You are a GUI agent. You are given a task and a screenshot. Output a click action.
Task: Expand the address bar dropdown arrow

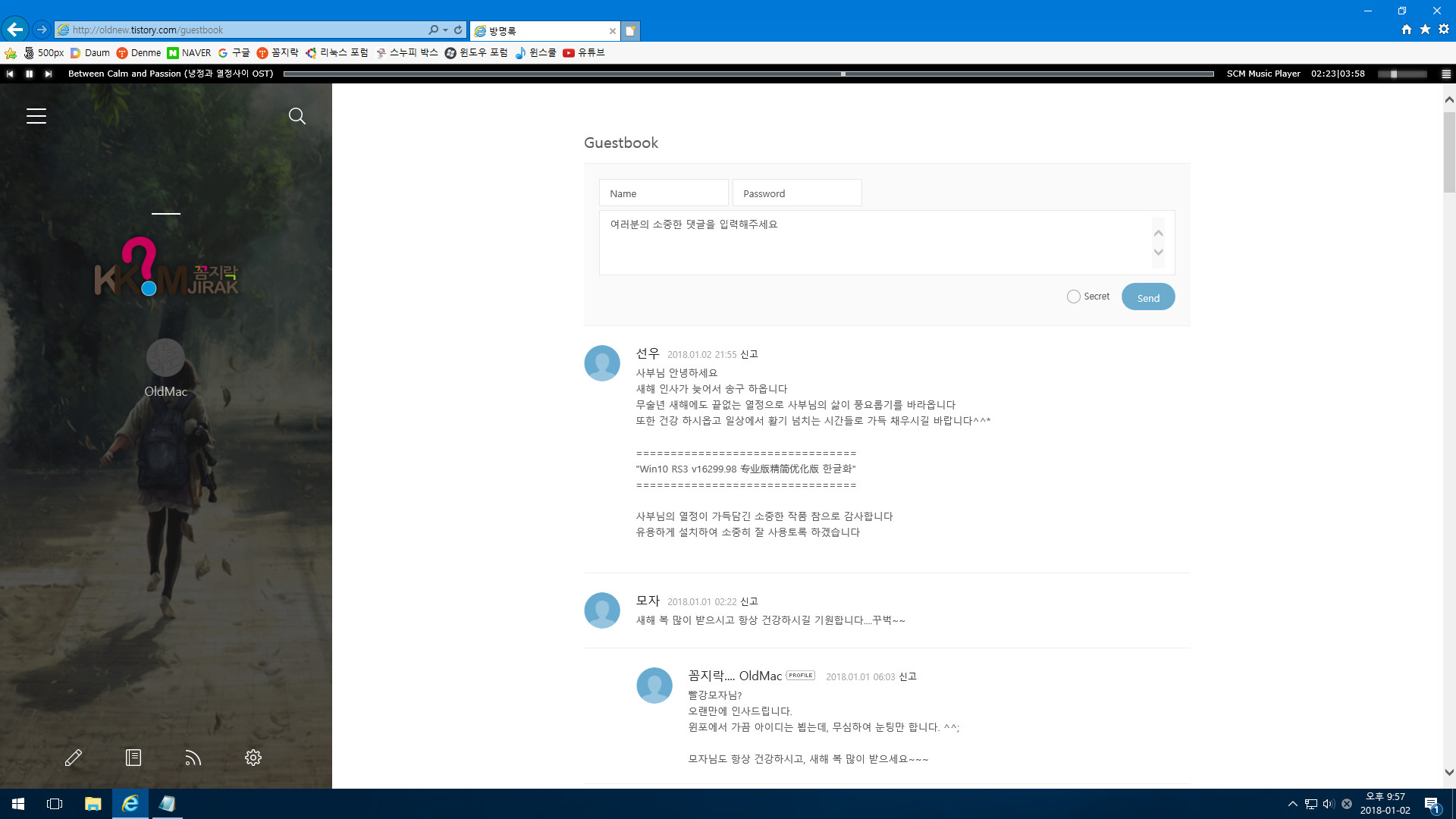[446, 30]
